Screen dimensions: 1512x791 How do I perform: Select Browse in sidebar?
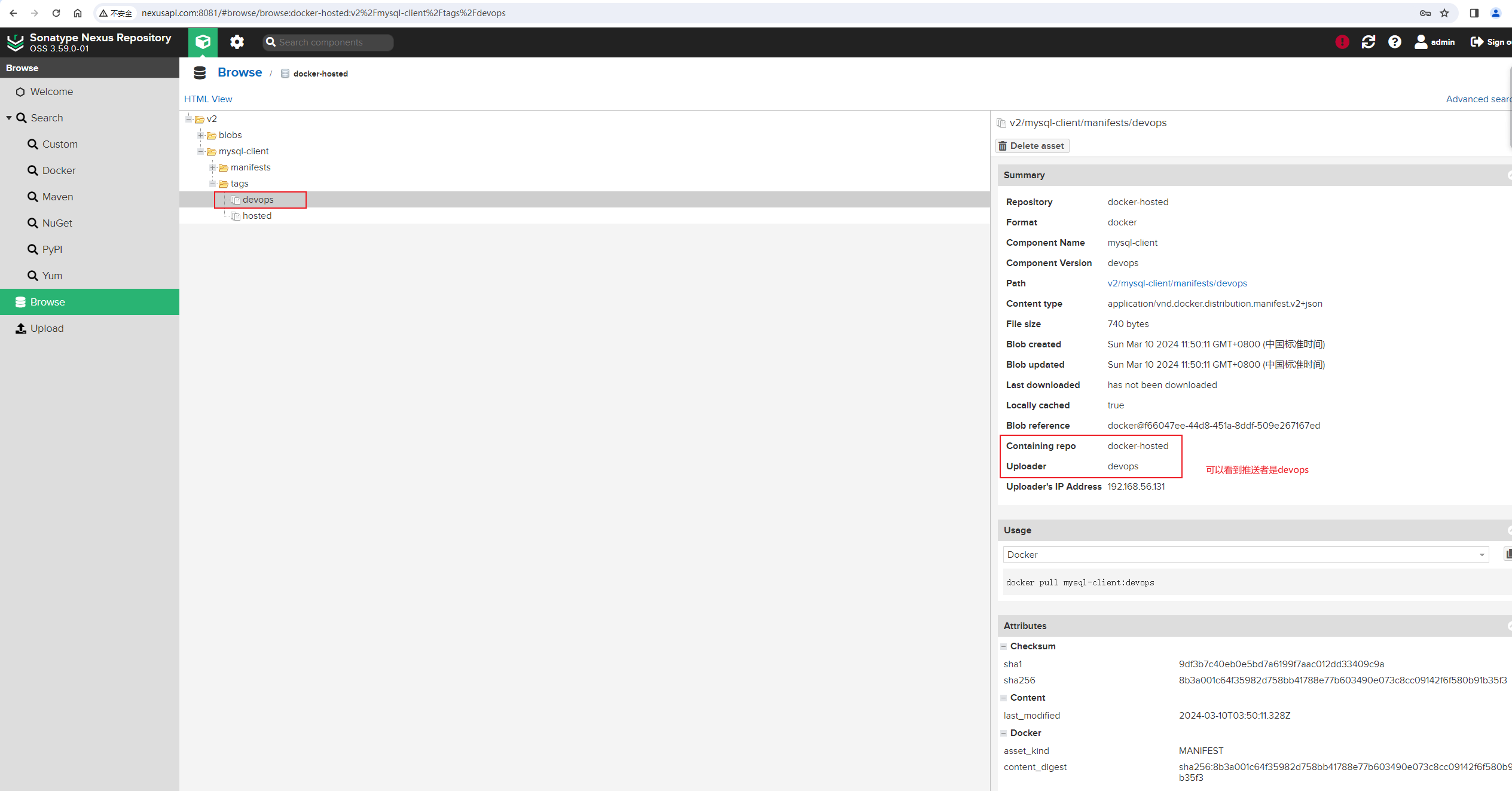[x=90, y=302]
